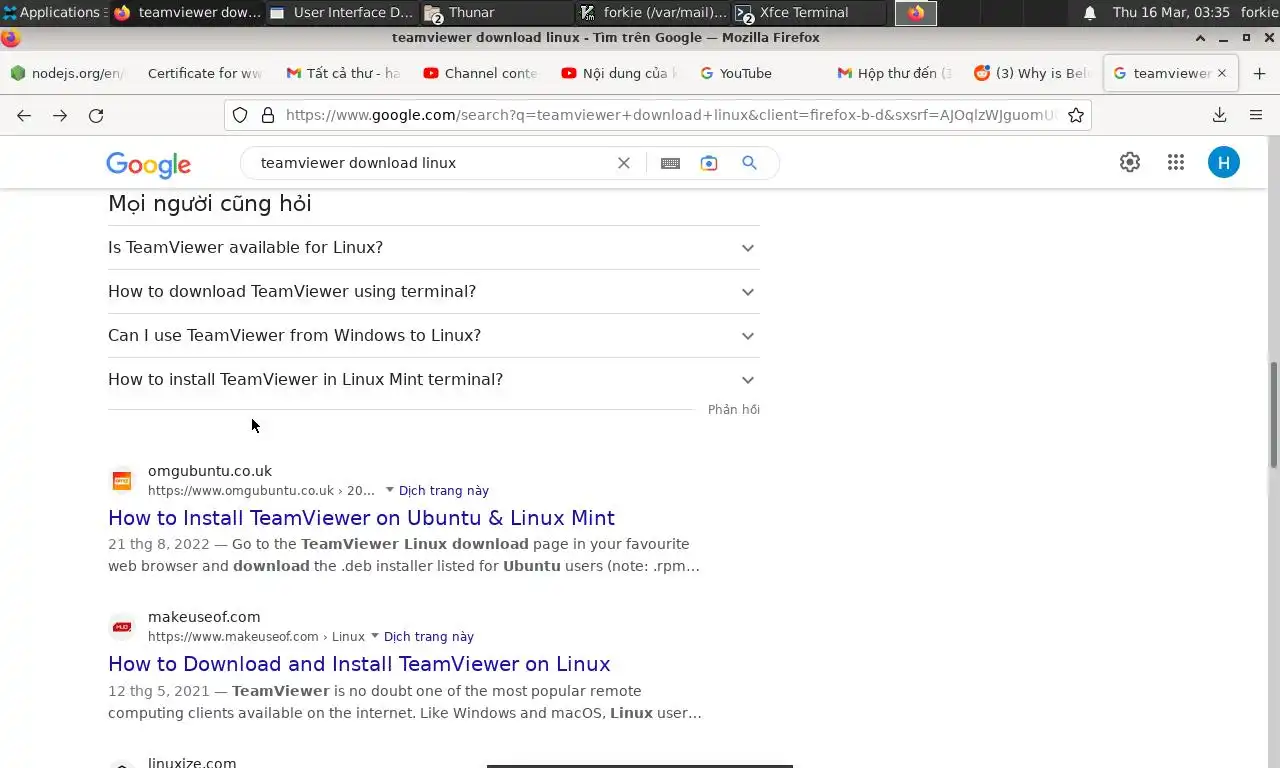
Task: Switch to (3) Why is Bel tab
Action: [x=1033, y=73]
